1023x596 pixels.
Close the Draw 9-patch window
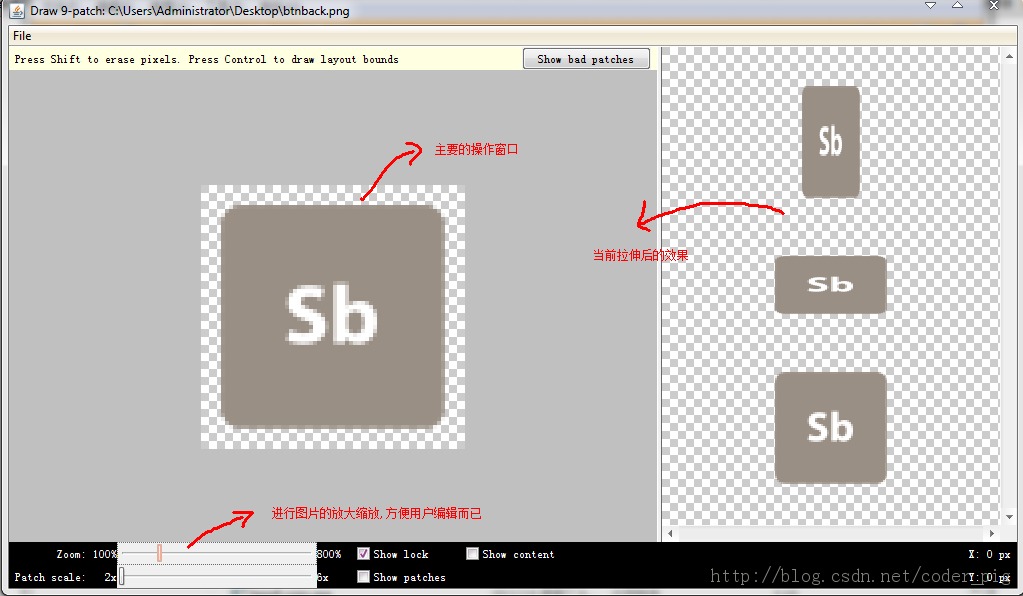[x=994, y=6]
